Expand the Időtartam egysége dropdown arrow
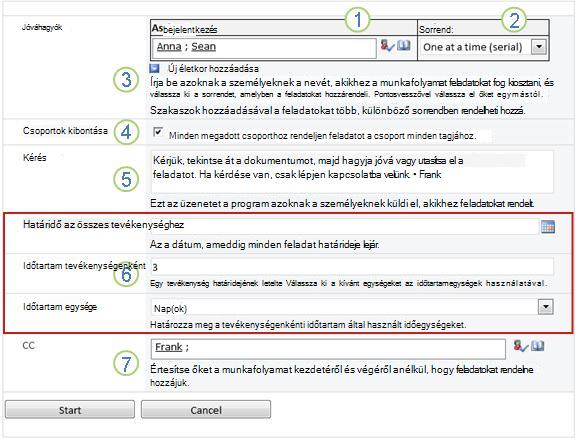The width and height of the screenshot is (577, 439). coord(545,307)
